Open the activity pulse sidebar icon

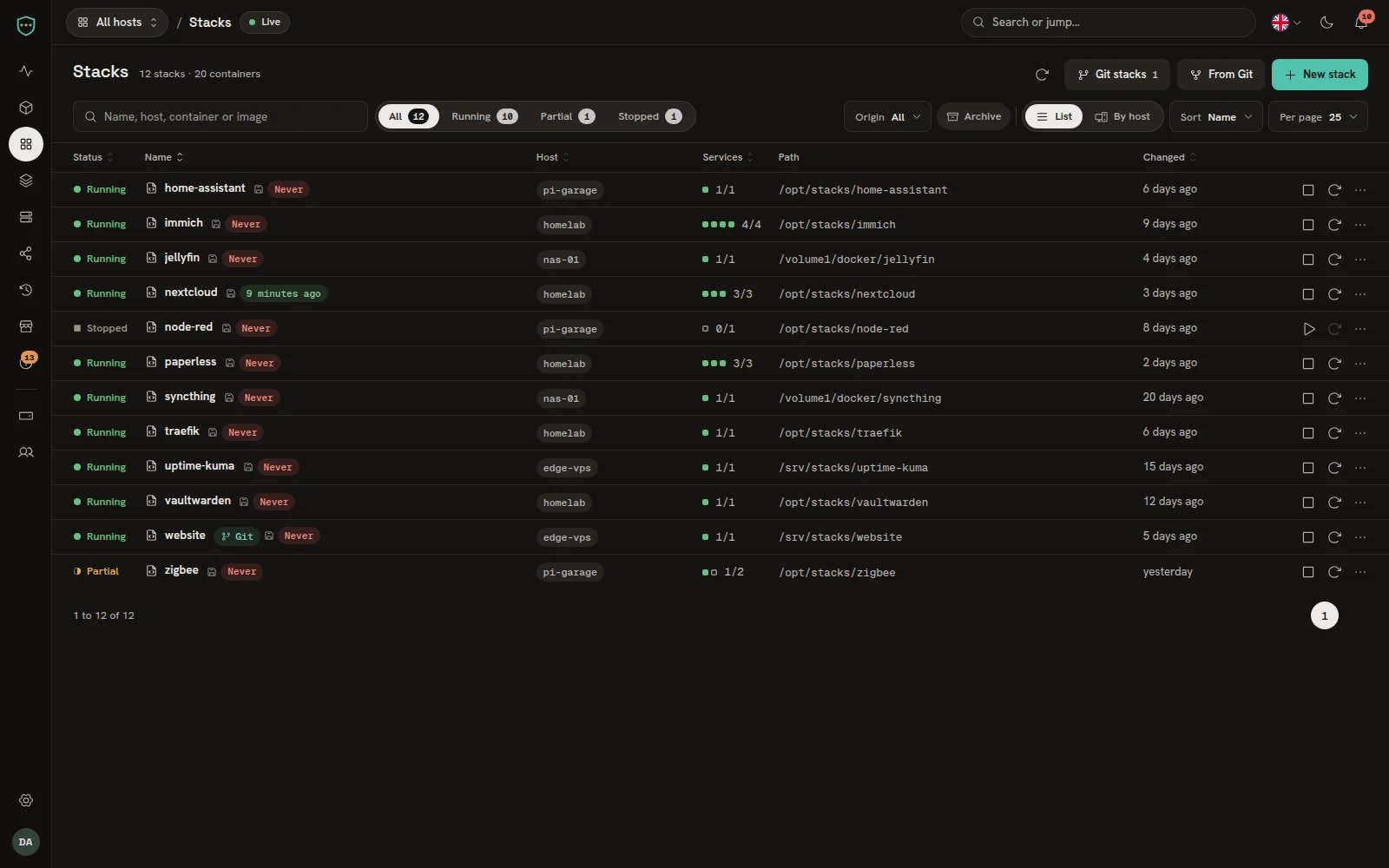point(26,71)
